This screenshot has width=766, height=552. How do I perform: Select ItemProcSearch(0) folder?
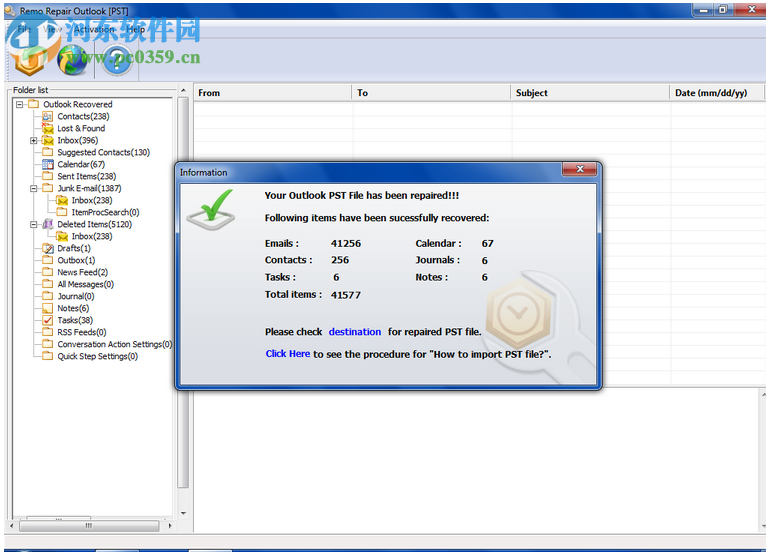click(x=106, y=212)
